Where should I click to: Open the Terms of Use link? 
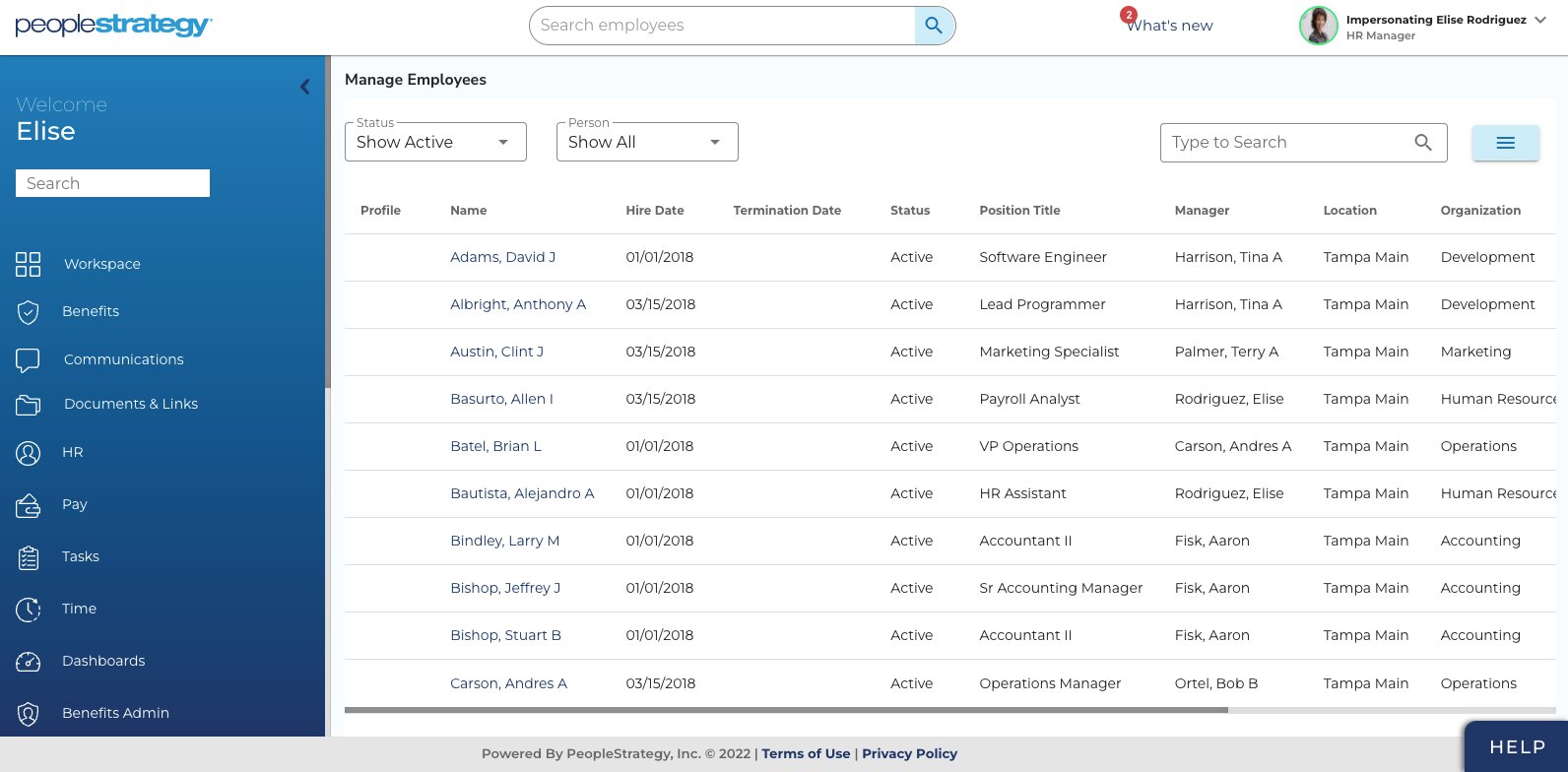806,753
